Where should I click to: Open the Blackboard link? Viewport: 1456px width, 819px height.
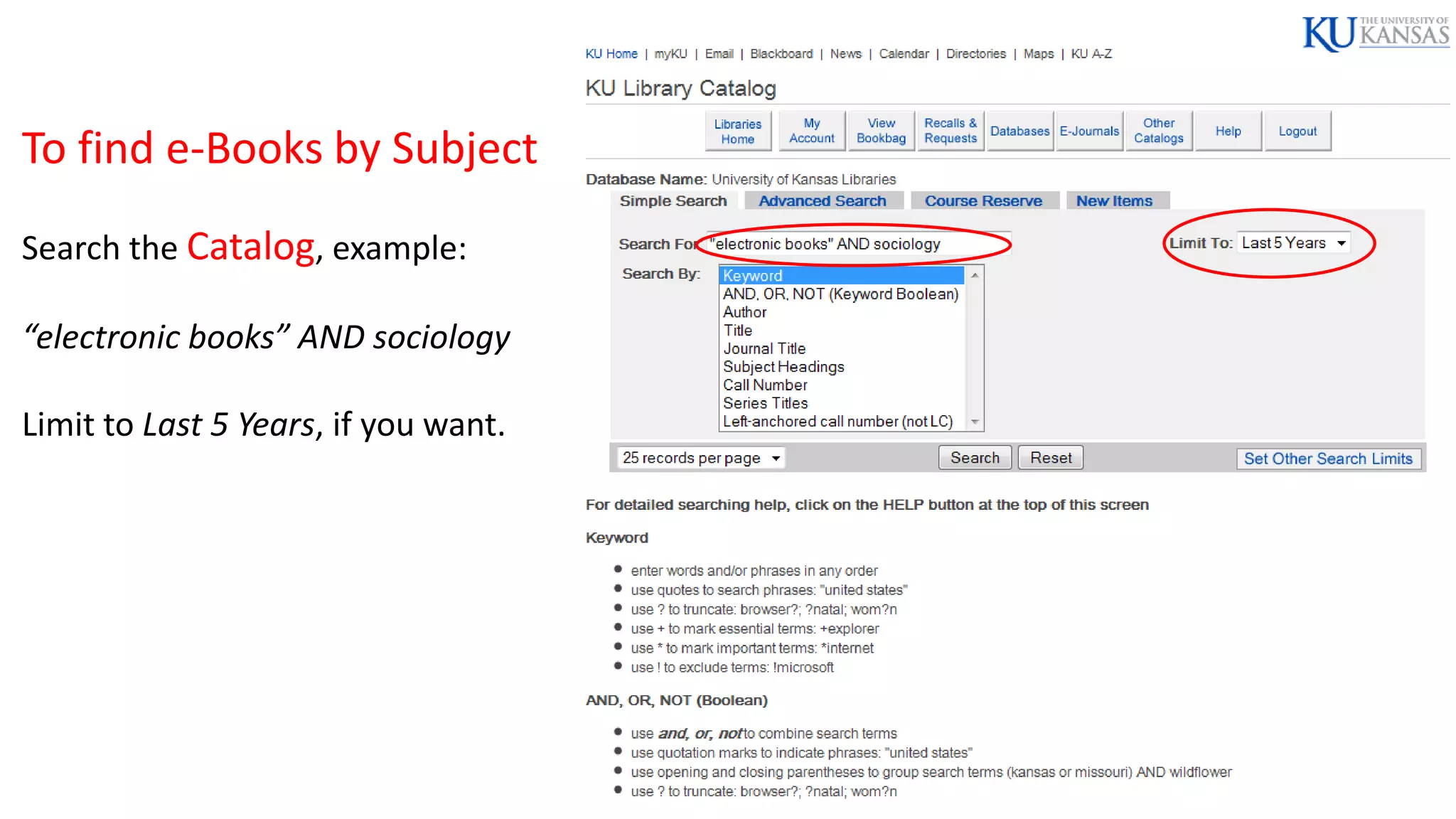781,54
